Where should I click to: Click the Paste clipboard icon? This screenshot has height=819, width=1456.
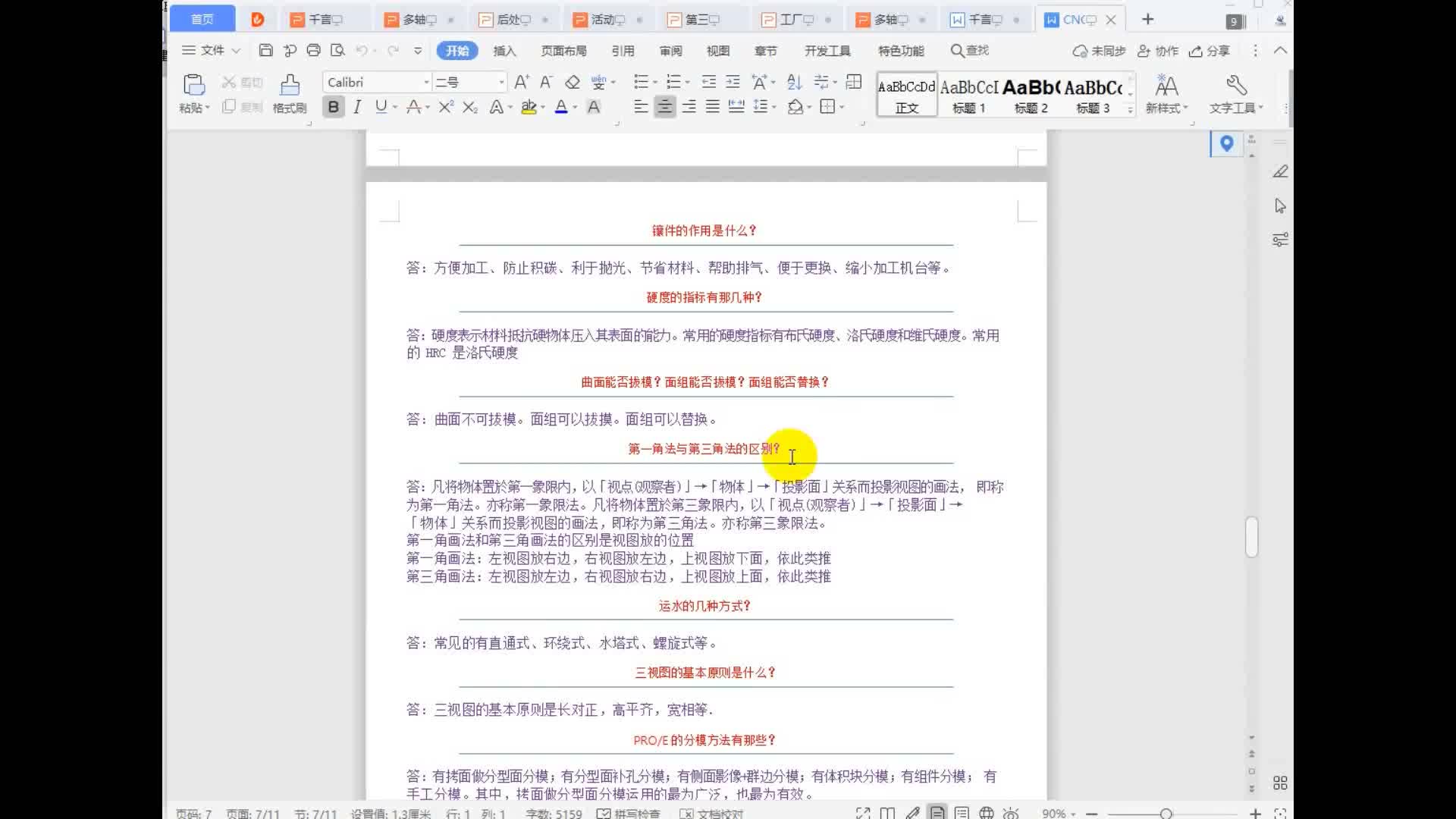point(194,85)
